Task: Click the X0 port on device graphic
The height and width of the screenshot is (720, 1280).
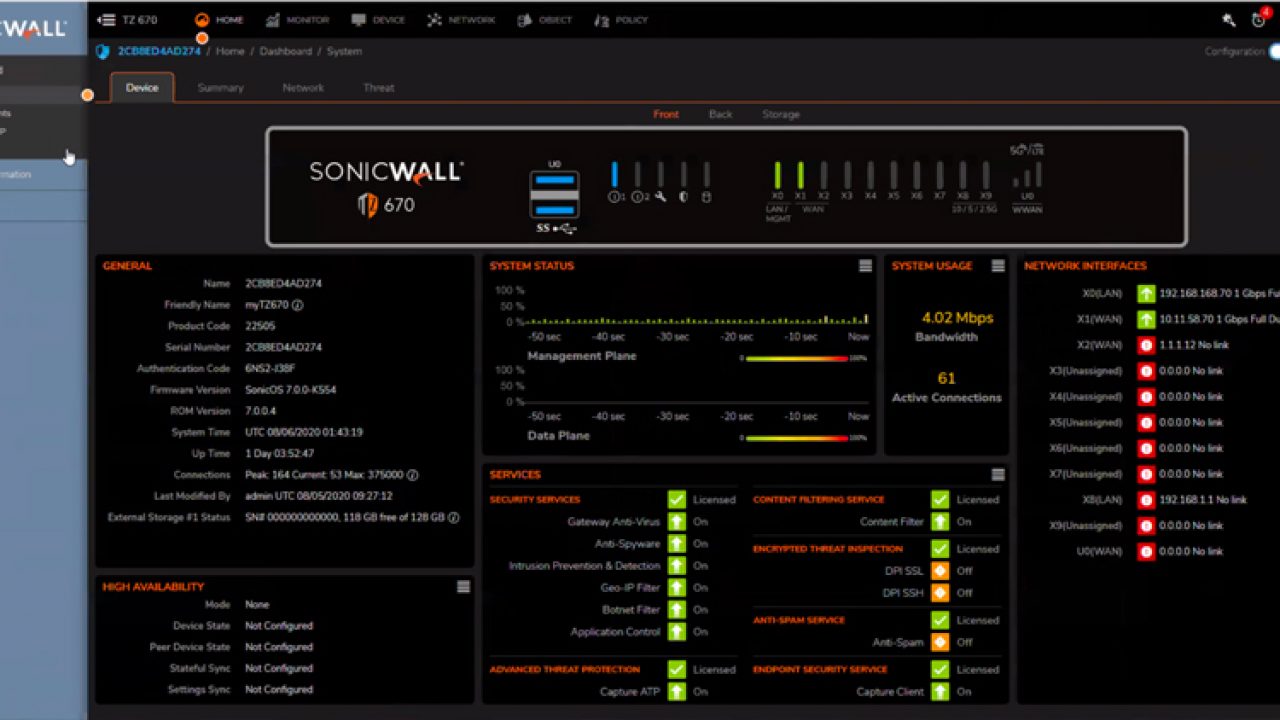Action: coord(777,175)
